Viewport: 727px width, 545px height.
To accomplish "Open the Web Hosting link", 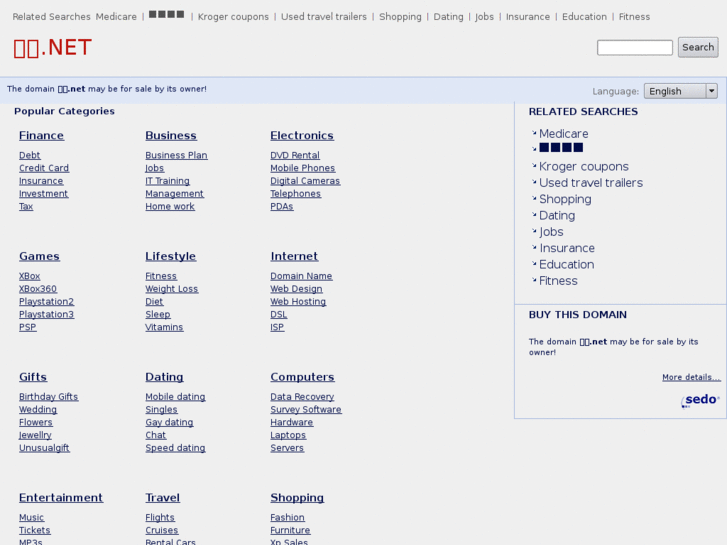I will pos(298,301).
